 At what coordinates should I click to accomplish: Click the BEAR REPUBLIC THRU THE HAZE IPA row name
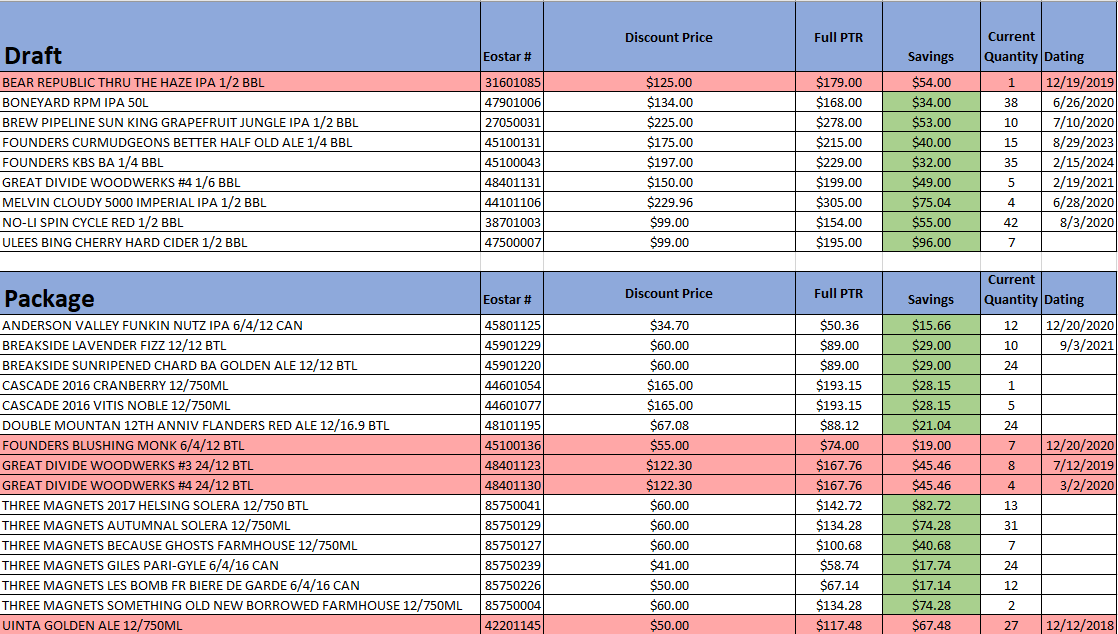click(240, 82)
